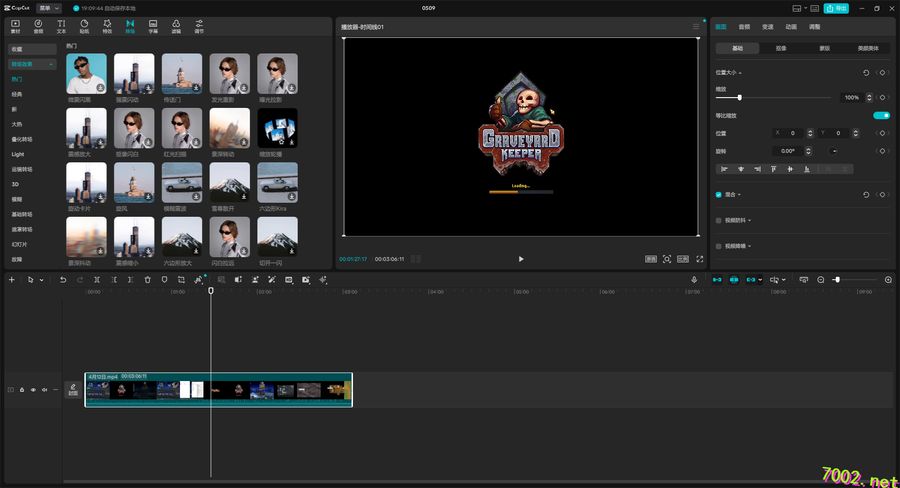
Task: Open the menu dropdown next to CapCut logo
Action: pos(49,8)
